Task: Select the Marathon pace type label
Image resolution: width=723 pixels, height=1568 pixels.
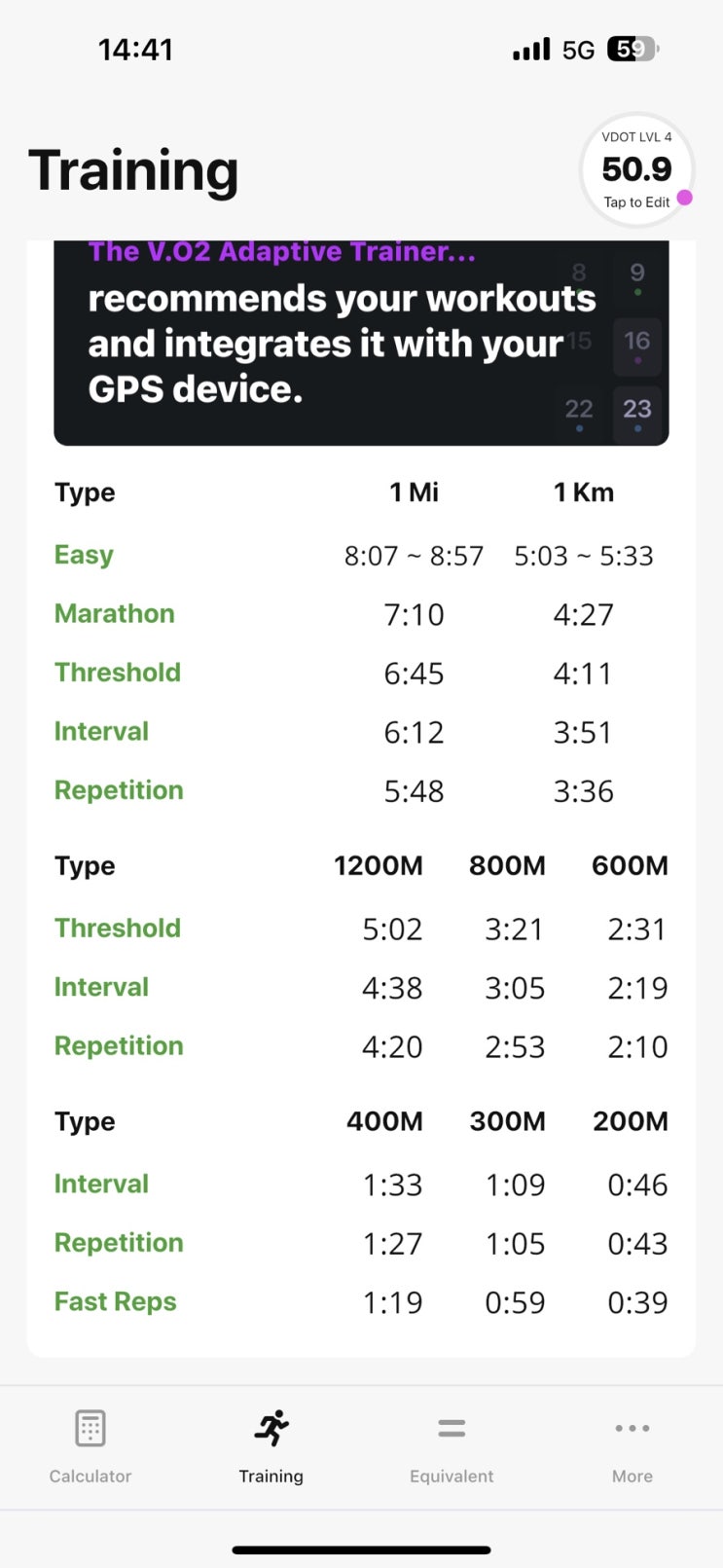Action: point(115,613)
